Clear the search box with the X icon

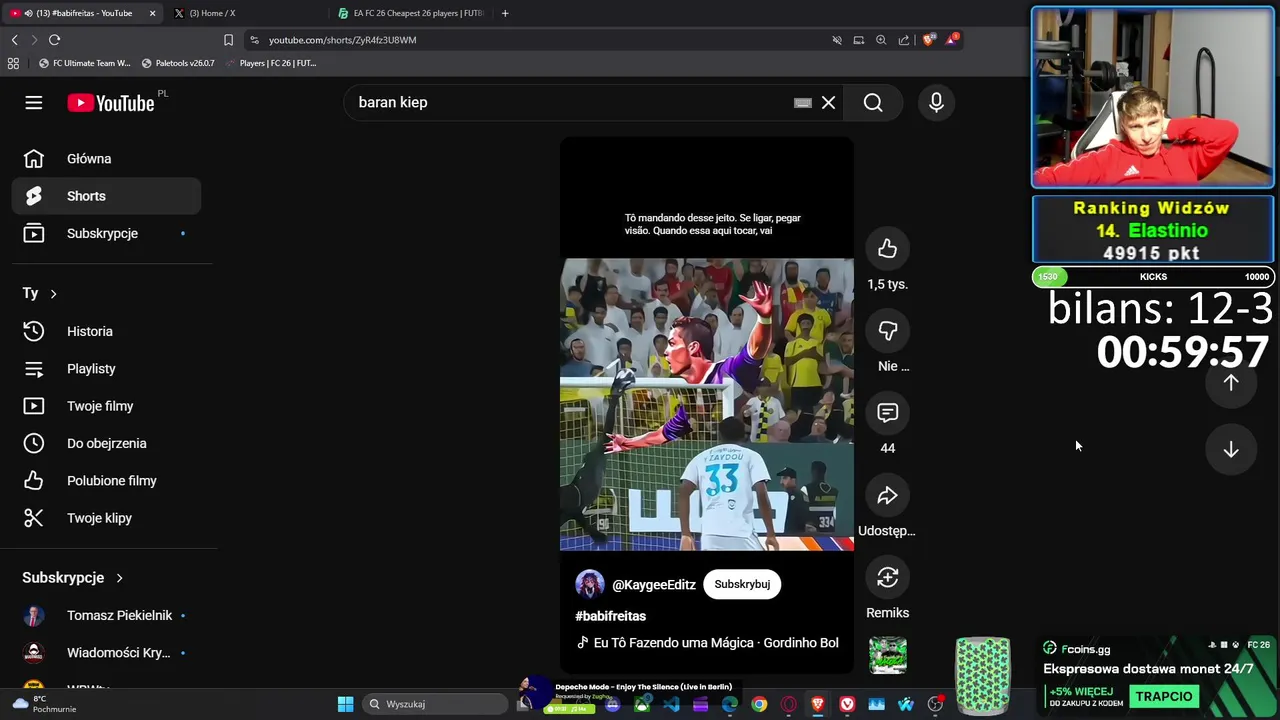coord(828,102)
